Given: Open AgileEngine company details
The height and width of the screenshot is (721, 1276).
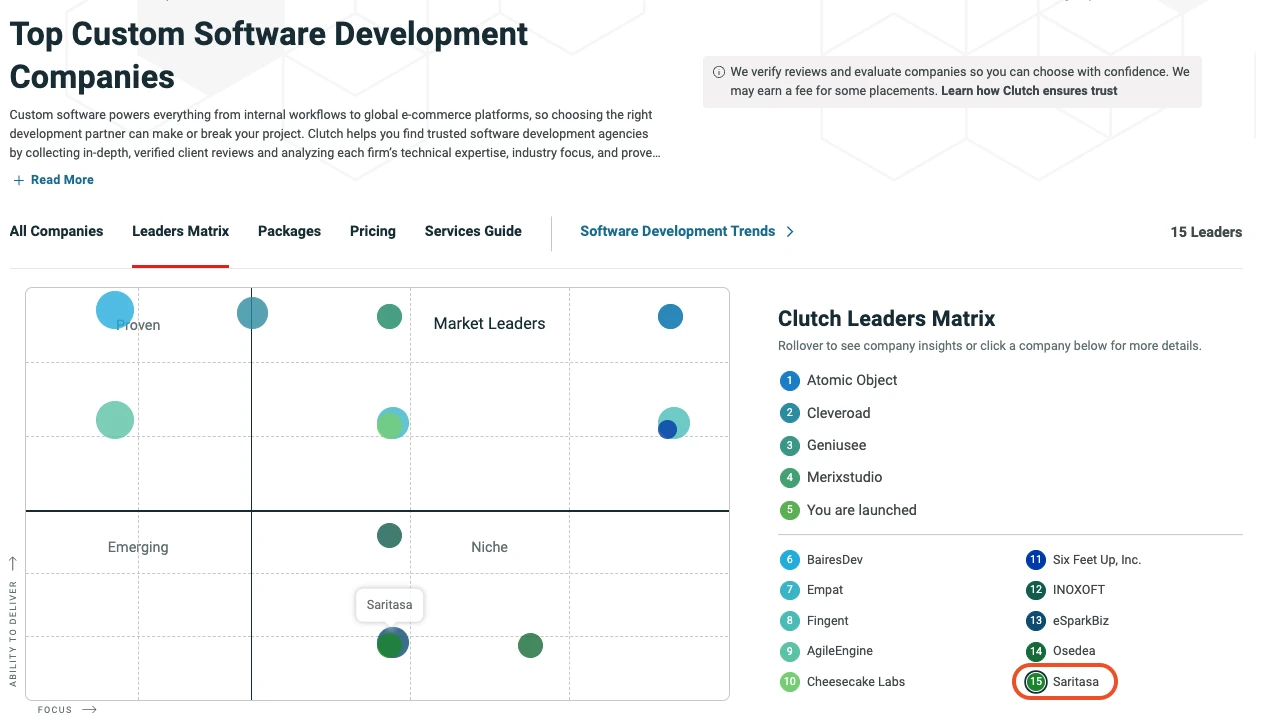Looking at the screenshot, I should (837, 651).
